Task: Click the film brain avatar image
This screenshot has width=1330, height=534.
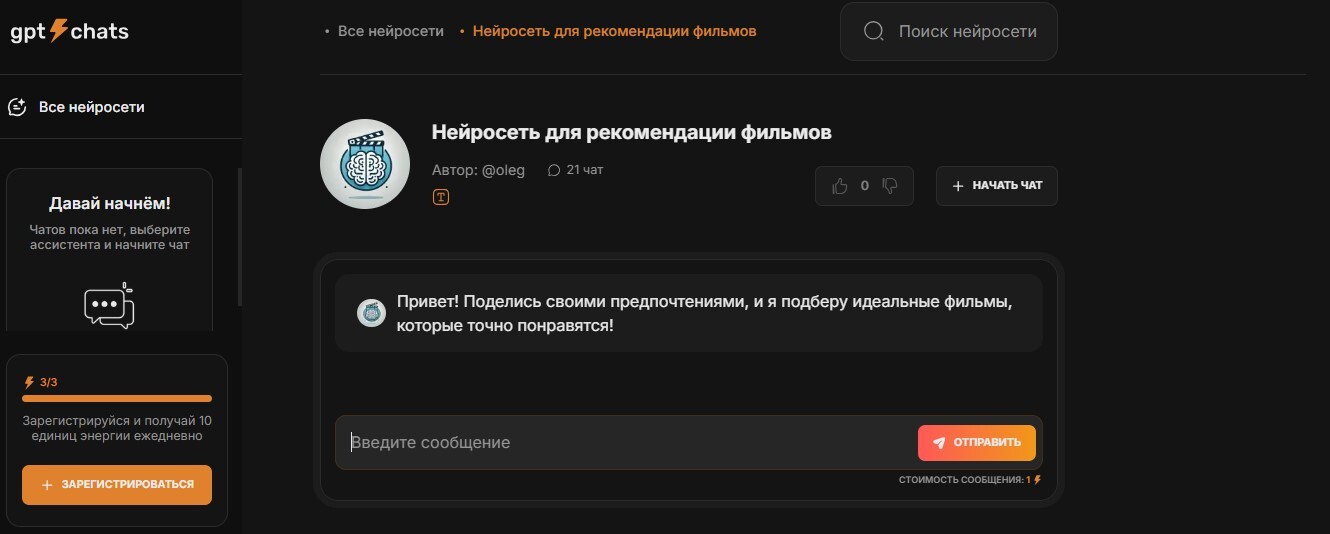Action: [365, 164]
